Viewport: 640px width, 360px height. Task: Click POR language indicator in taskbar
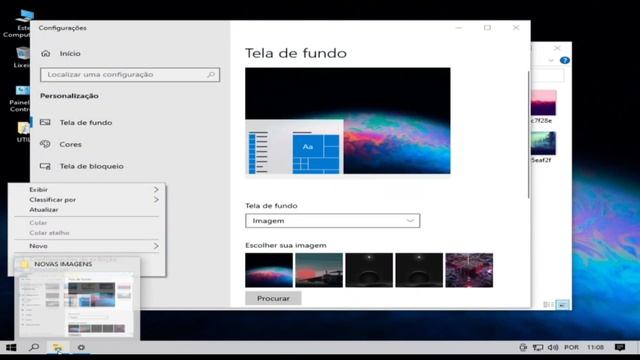pos(571,347)
